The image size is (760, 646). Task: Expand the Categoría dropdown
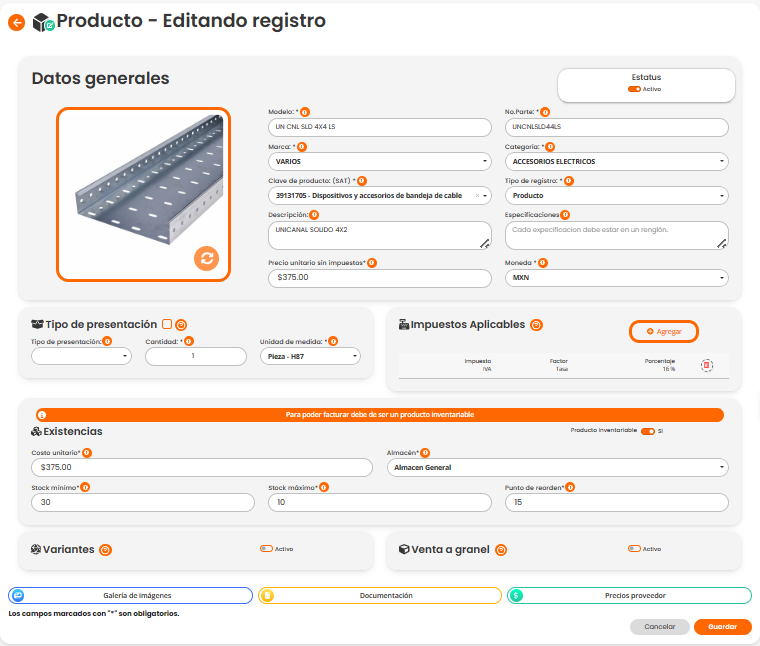pos(616,161)
